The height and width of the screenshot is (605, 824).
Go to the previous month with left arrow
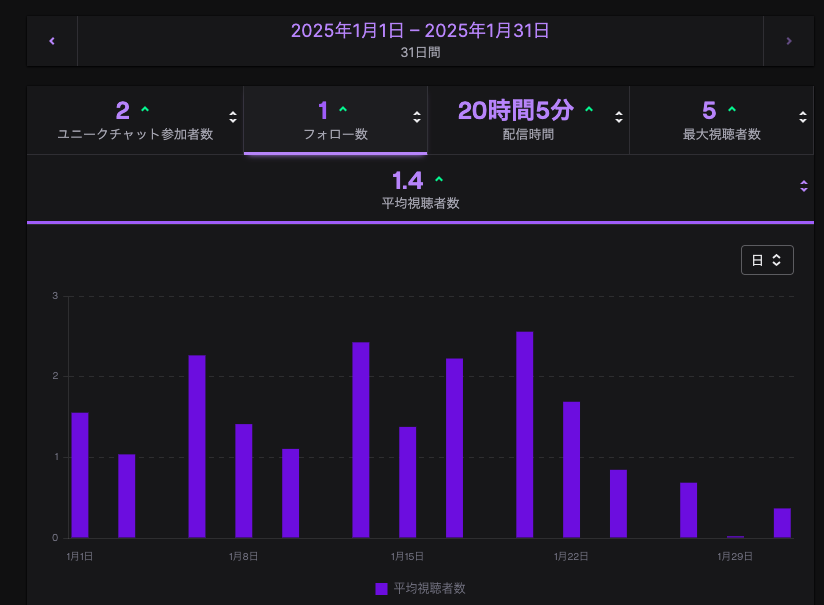(52, 41)
